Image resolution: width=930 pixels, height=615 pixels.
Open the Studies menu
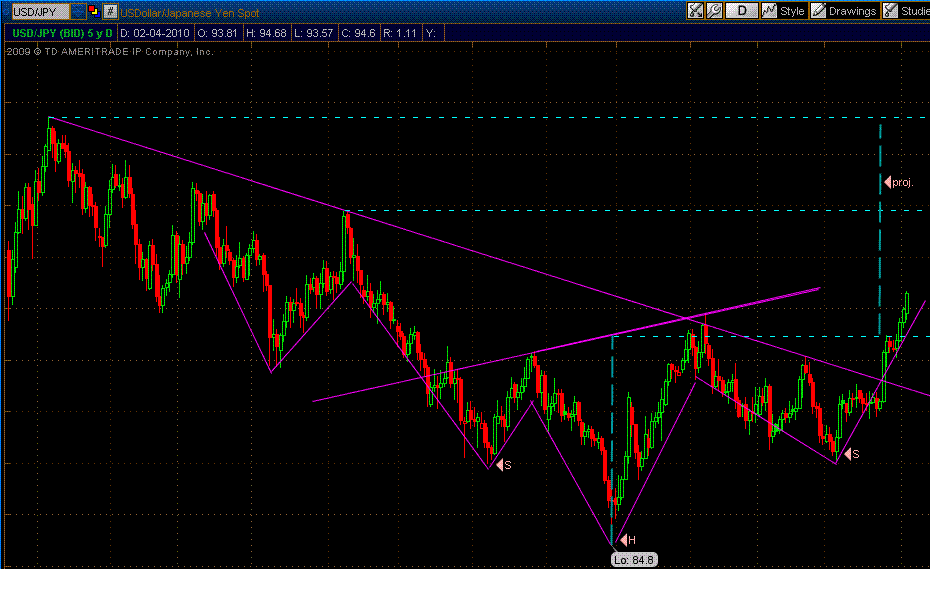click(915, 11)
